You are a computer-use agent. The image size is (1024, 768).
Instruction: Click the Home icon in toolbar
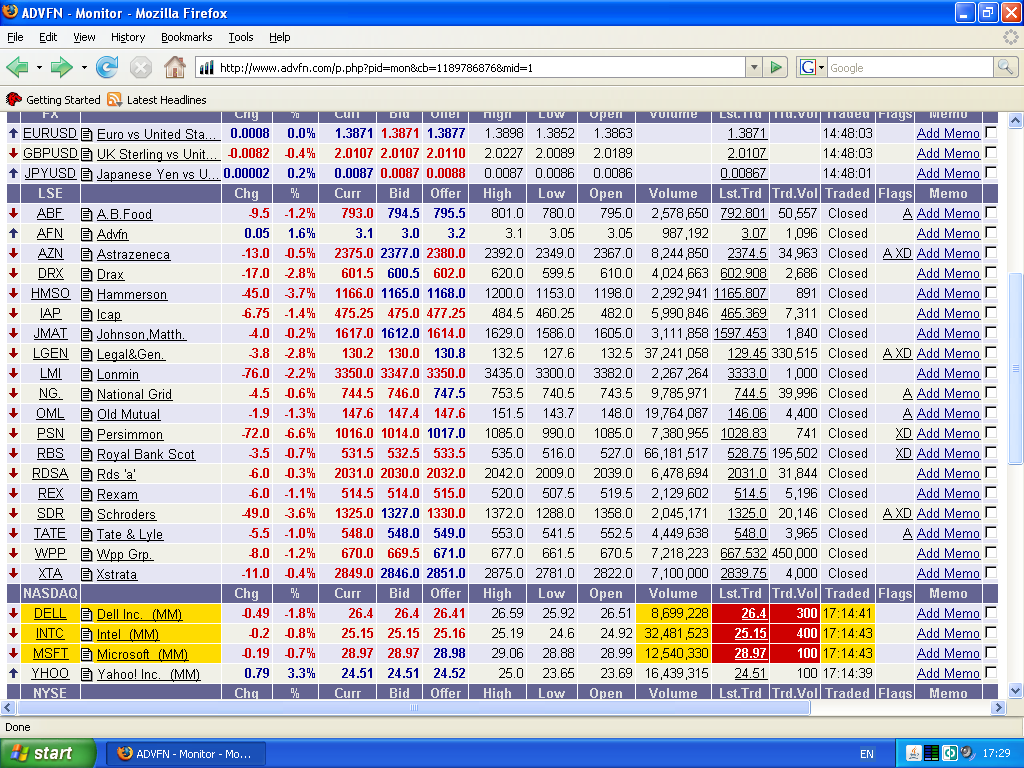(x=175, y=68)
